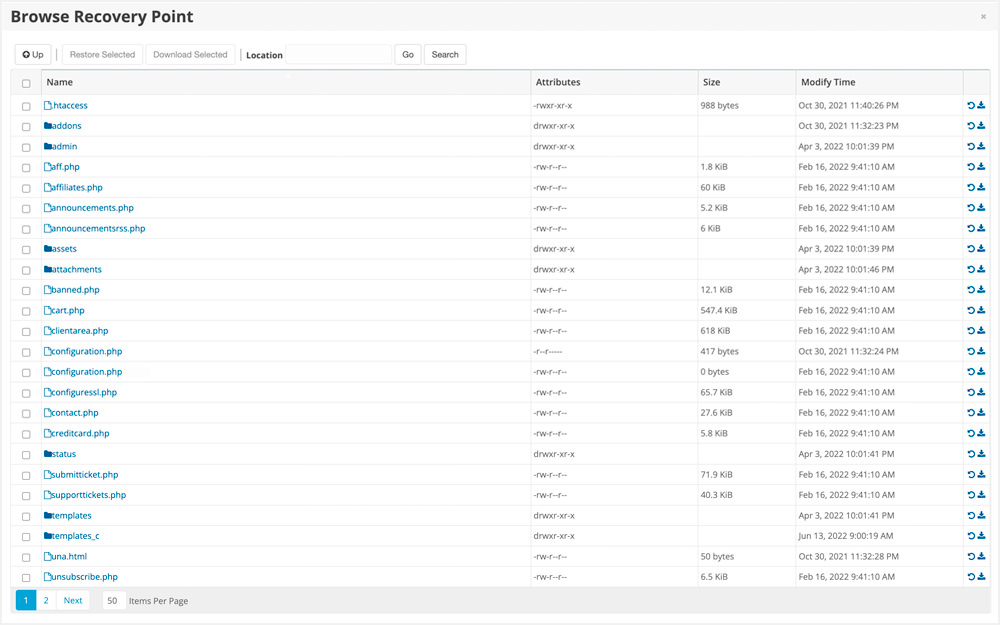This screenshot has width=1000, height=625.
Task: Close the Browse Recovery Point dialog
Action: 982,17
